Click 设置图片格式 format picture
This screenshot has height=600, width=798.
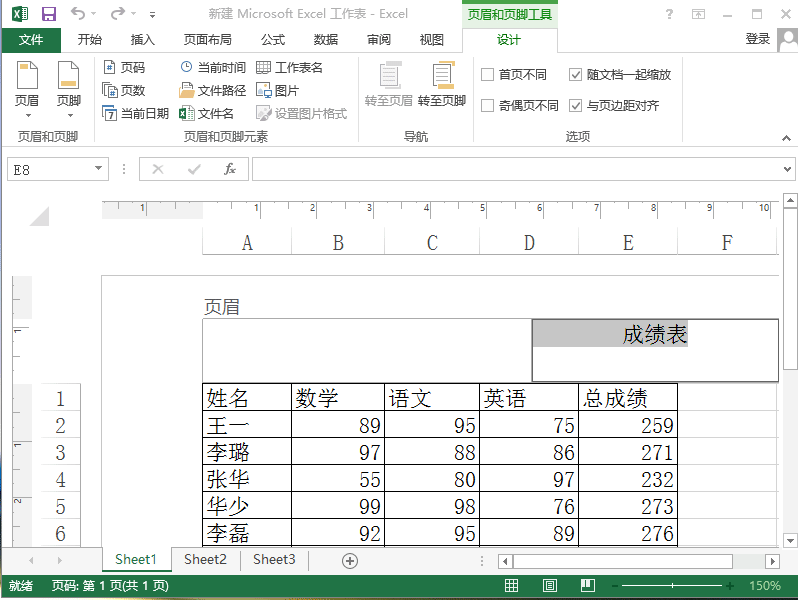point(302,113)
